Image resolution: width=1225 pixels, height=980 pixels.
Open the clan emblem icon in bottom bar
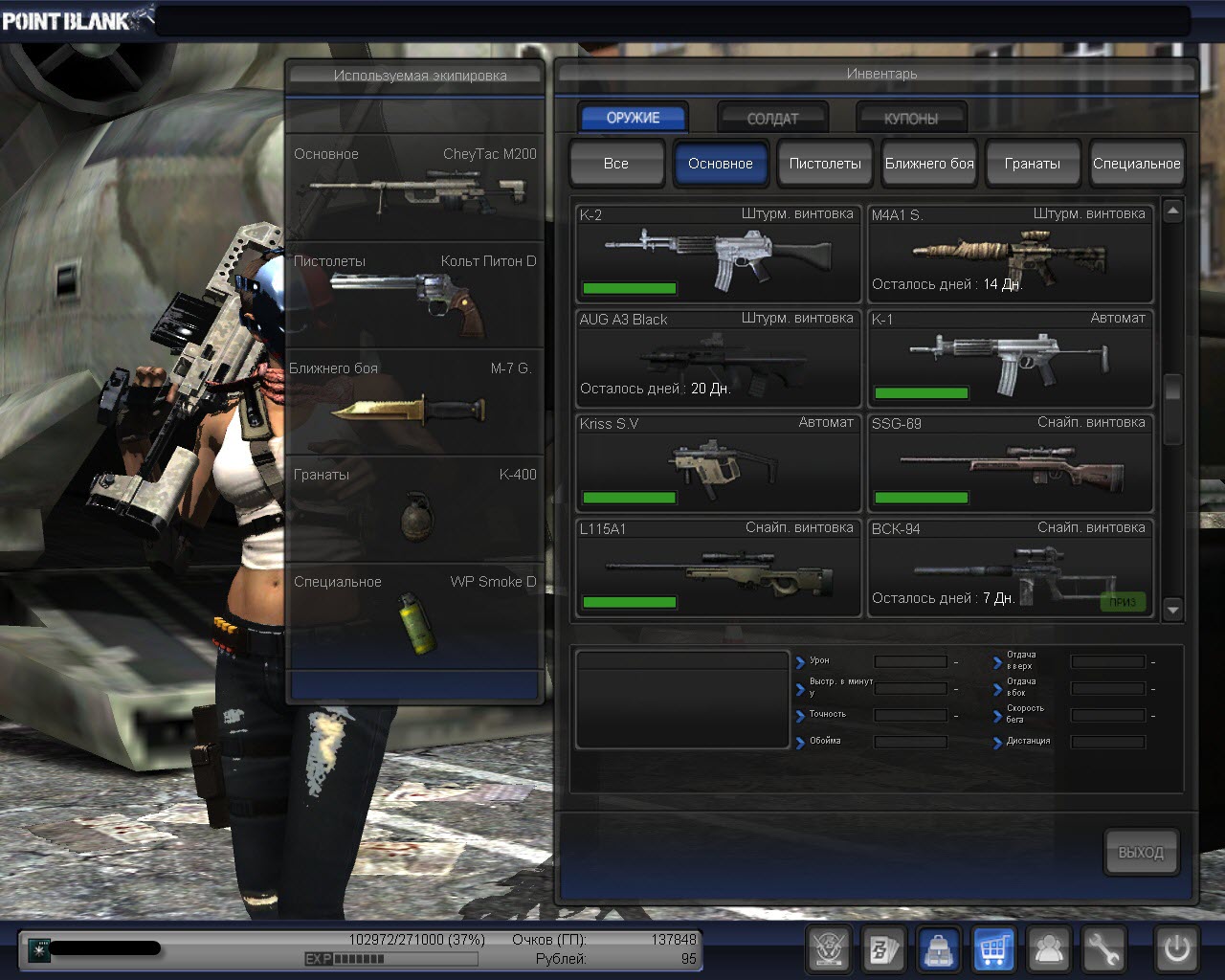[829, 949]
